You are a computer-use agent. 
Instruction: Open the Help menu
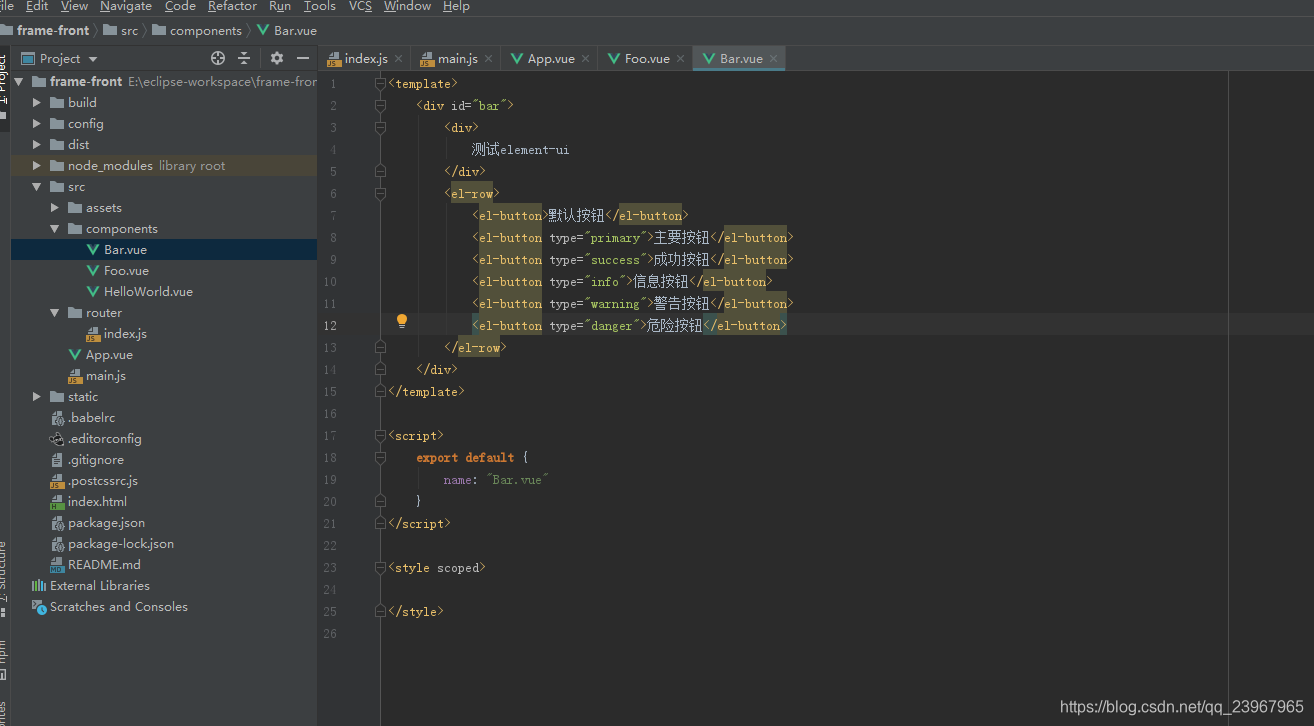coord(456,6)
